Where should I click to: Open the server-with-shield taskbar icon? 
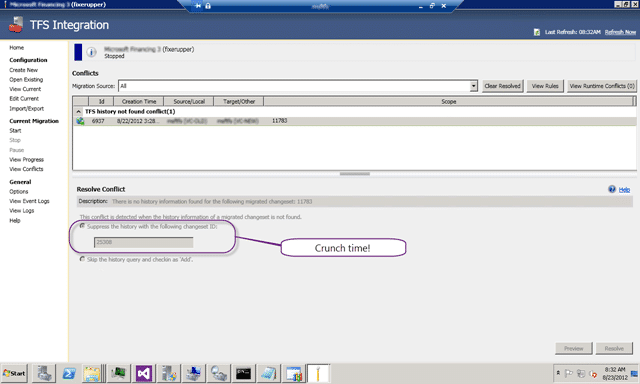169,373
